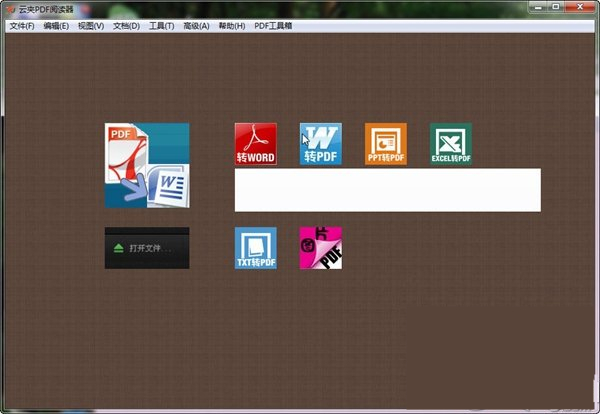600x414 pixels.
Task: Click the white panel below the converter icons
Action: (x=387, y=190)
